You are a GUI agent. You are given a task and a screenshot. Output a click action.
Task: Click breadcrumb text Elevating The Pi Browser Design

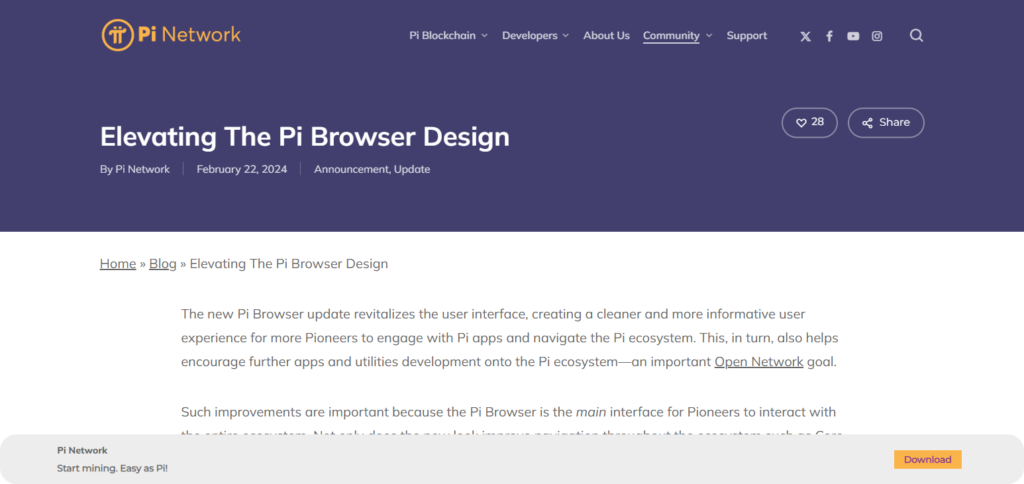289,264
